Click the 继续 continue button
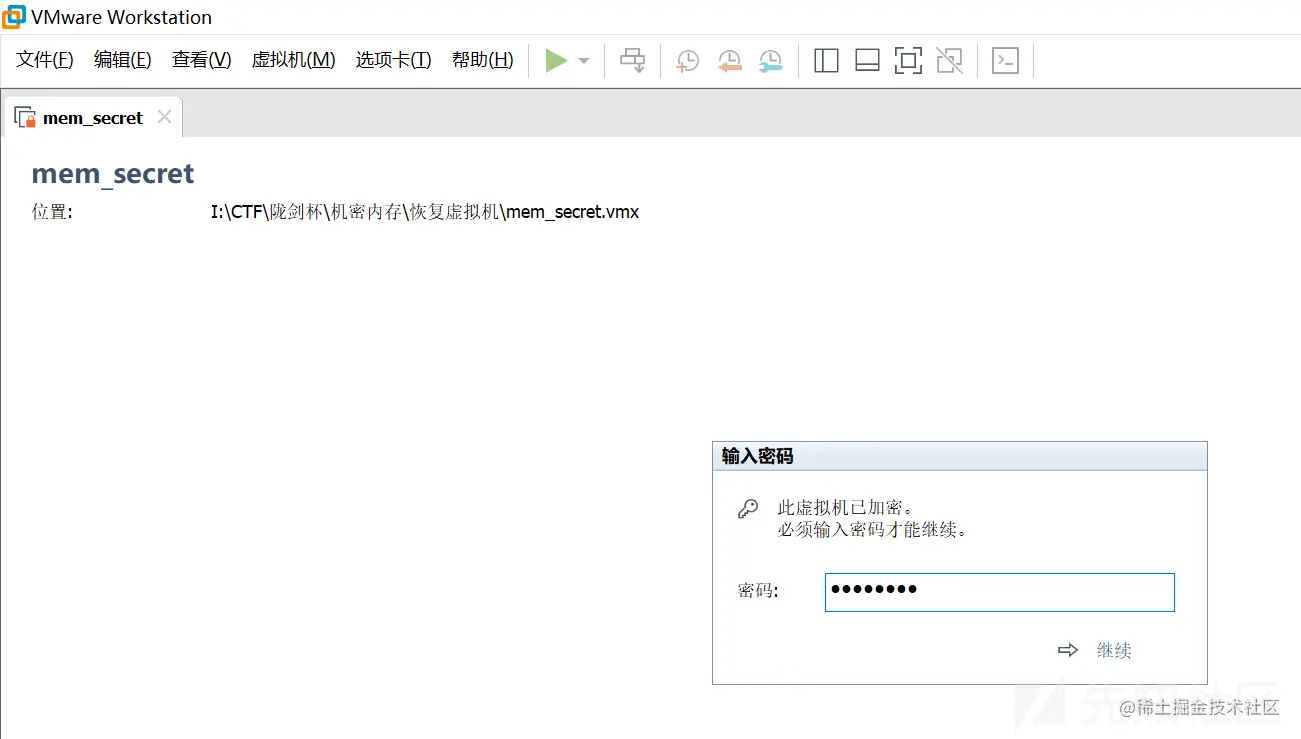 click(x=1114, y=650)
